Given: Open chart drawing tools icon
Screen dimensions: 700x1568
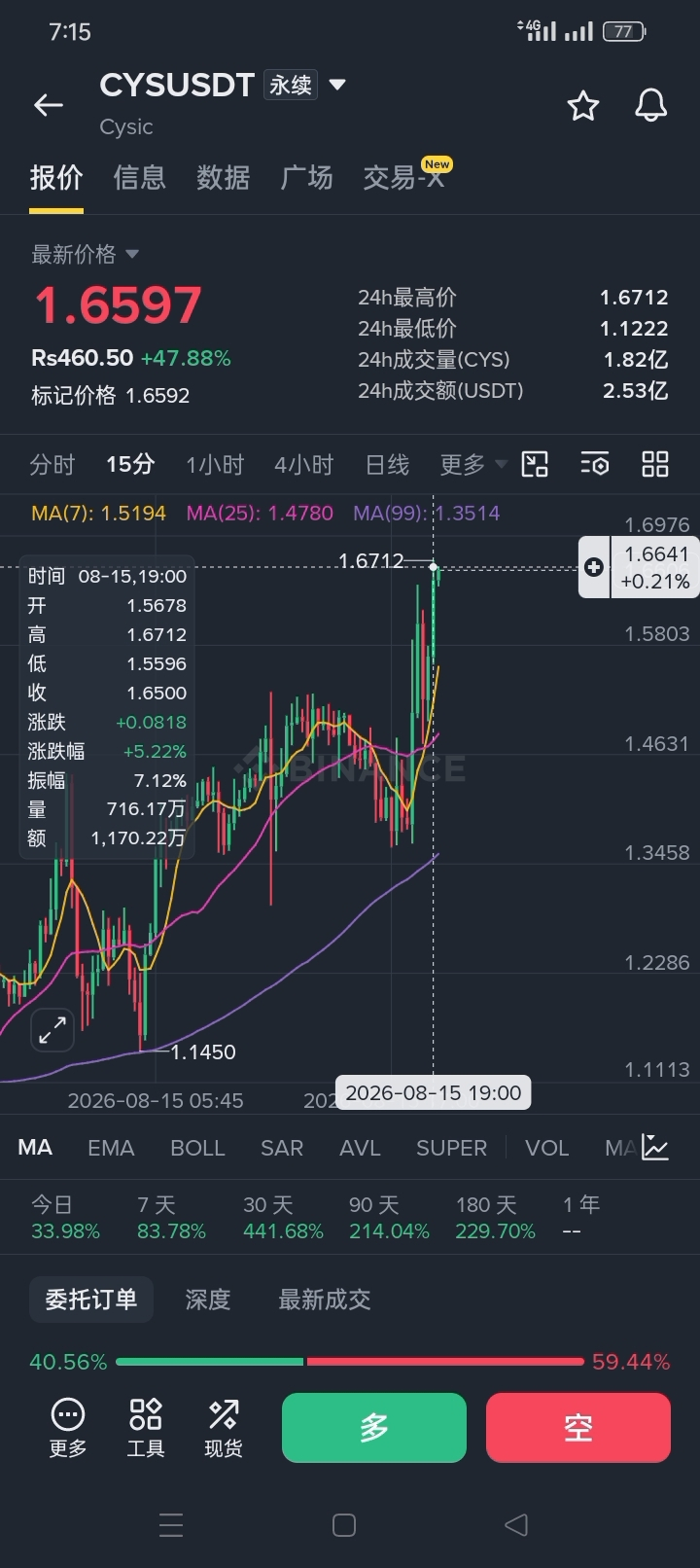Looking at the screenshot, I should [535, 464].
